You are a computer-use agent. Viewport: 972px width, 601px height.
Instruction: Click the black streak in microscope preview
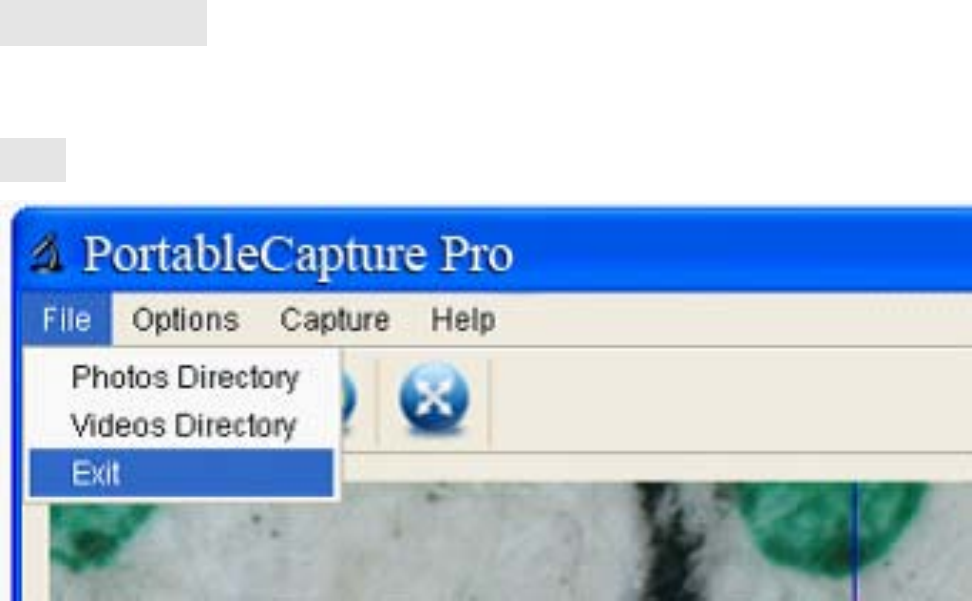(673, 542)
